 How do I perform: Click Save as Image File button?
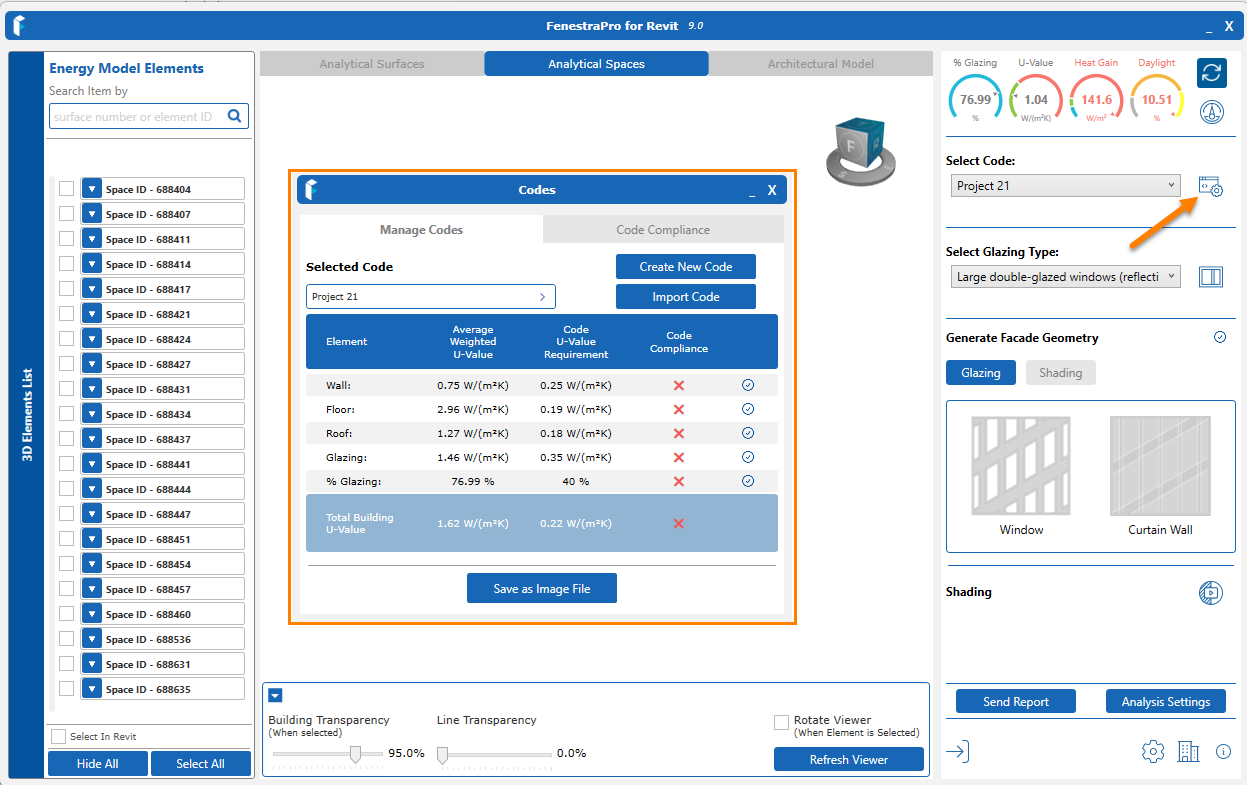(541, 589)
